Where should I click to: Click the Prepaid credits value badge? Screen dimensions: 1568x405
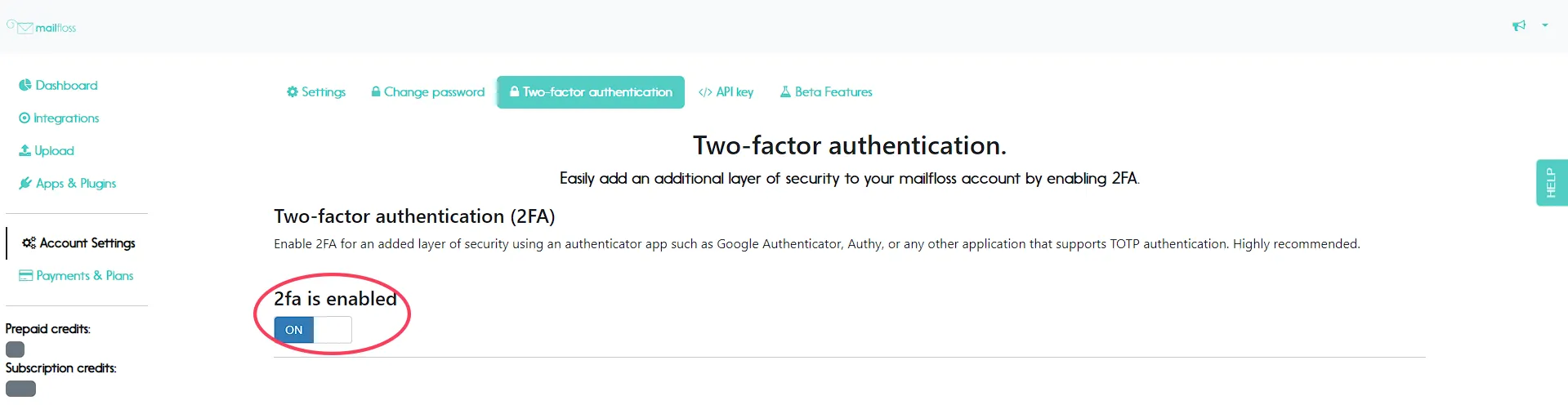click(x=16, y=349)
